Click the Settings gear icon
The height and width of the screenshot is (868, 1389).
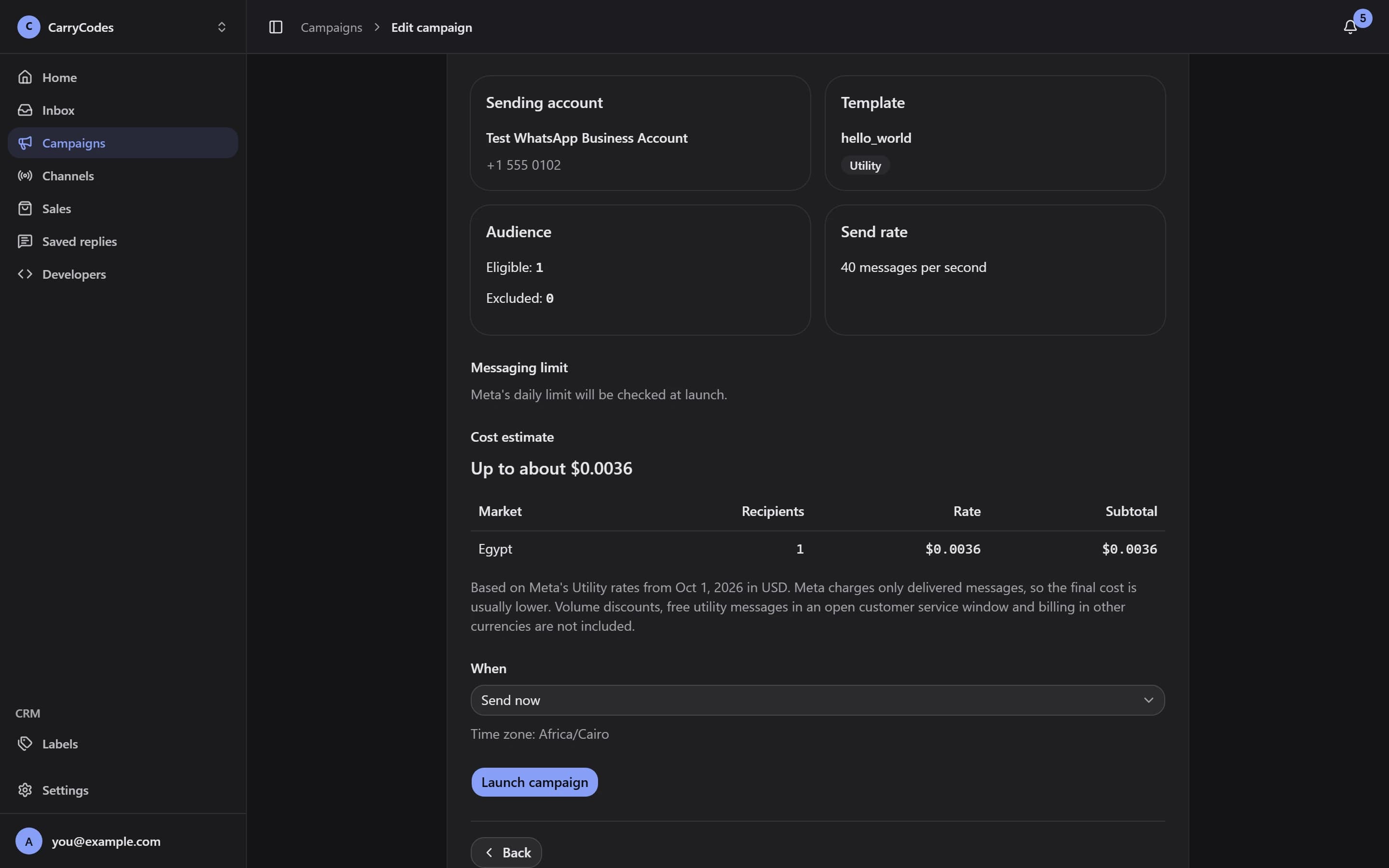point(25,790)
